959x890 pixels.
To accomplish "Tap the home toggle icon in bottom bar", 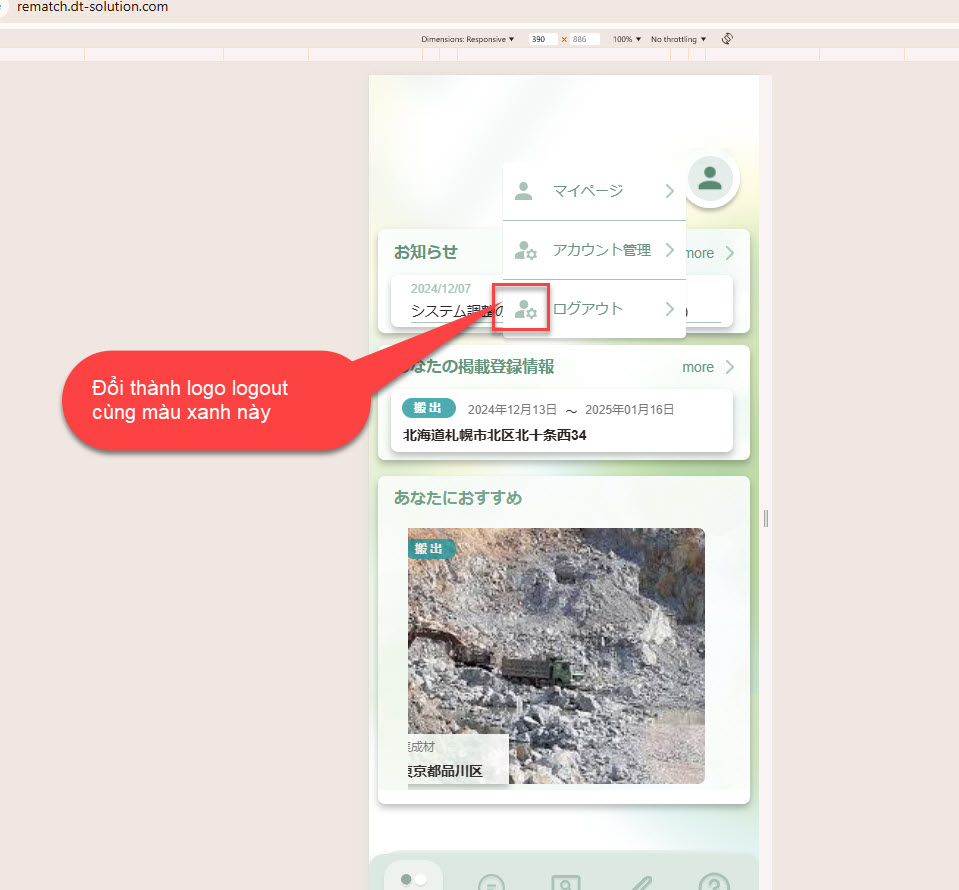I will click(x=413, y=879).
